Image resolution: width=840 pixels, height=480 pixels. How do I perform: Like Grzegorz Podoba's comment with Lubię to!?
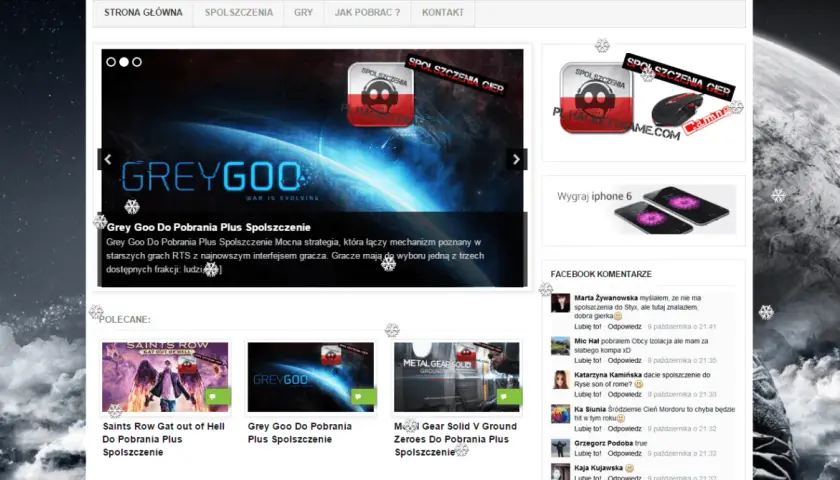click(x=588, y=453)
